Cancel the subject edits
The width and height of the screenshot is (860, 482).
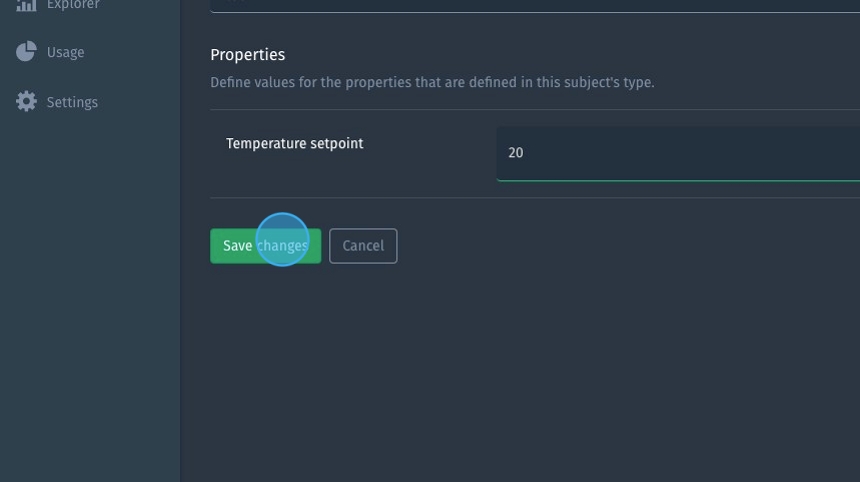[363, 246]
